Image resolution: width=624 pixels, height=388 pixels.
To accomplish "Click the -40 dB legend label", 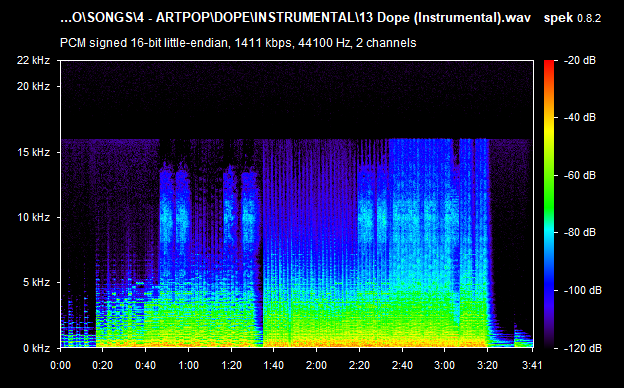I will tap(580, 117).
